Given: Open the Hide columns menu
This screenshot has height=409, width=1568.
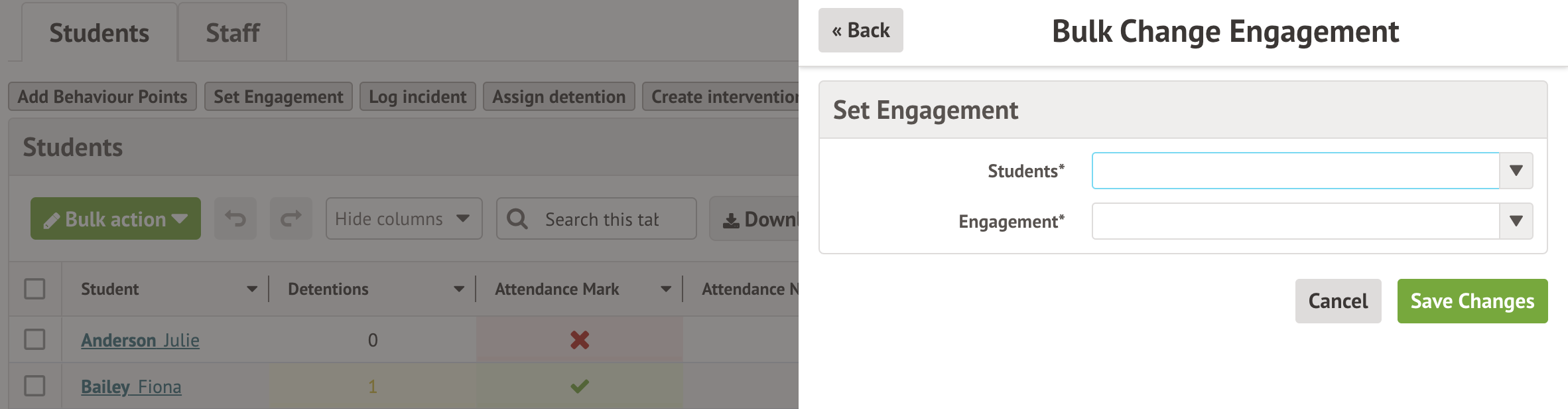Looking at the screenshot, I should (x=403, y=218).
